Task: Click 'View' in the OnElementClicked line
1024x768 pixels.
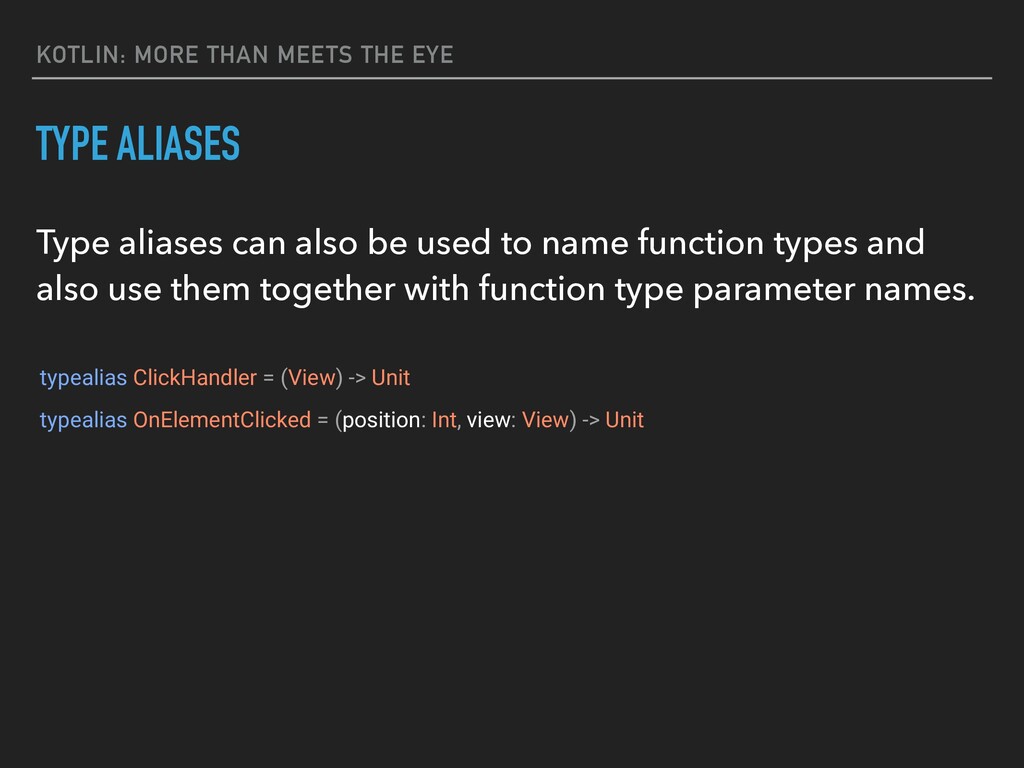Action: tap(545, 420)
